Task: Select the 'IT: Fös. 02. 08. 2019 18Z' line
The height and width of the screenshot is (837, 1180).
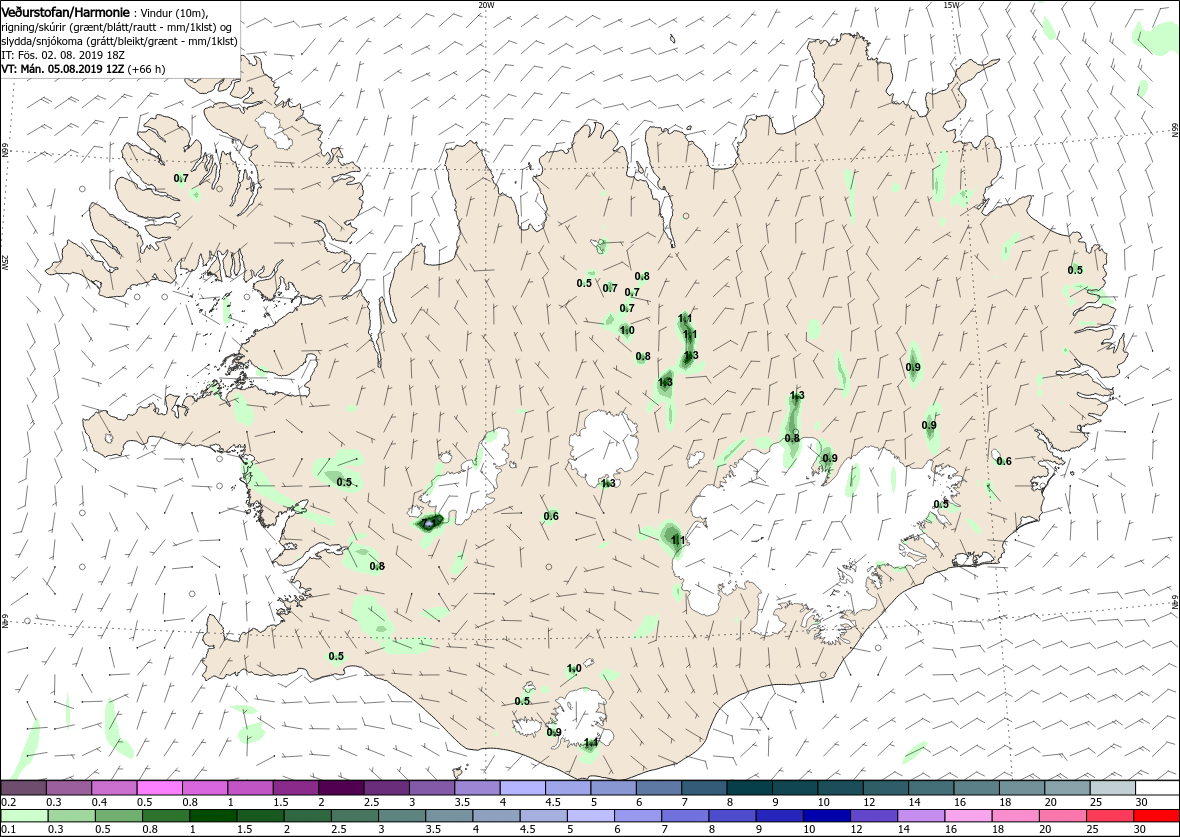Action: coord(62,56)
